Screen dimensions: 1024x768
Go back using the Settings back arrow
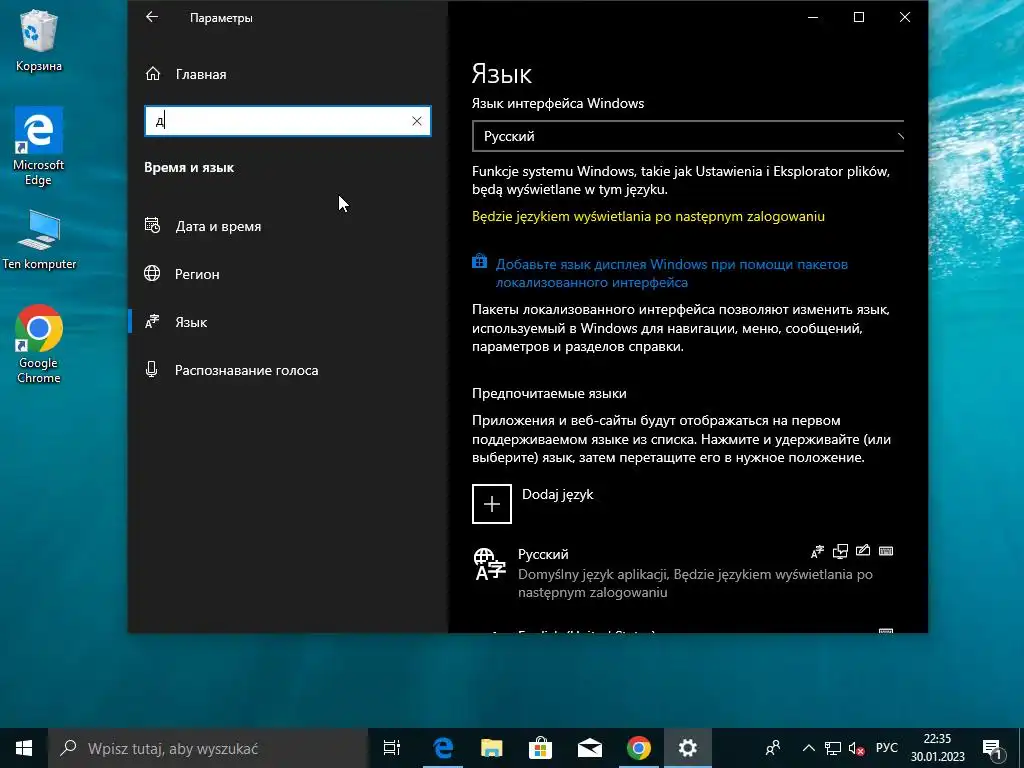point(152,17)
